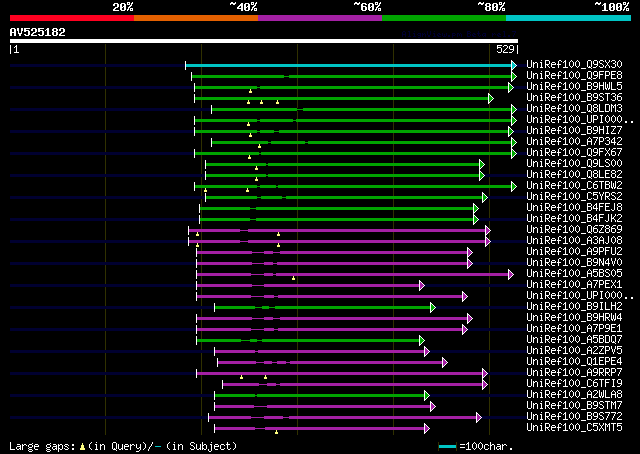Click the green alignment bar for A2WLA8
The width and height of the screenshot is (640, 454).
point(322,396)
